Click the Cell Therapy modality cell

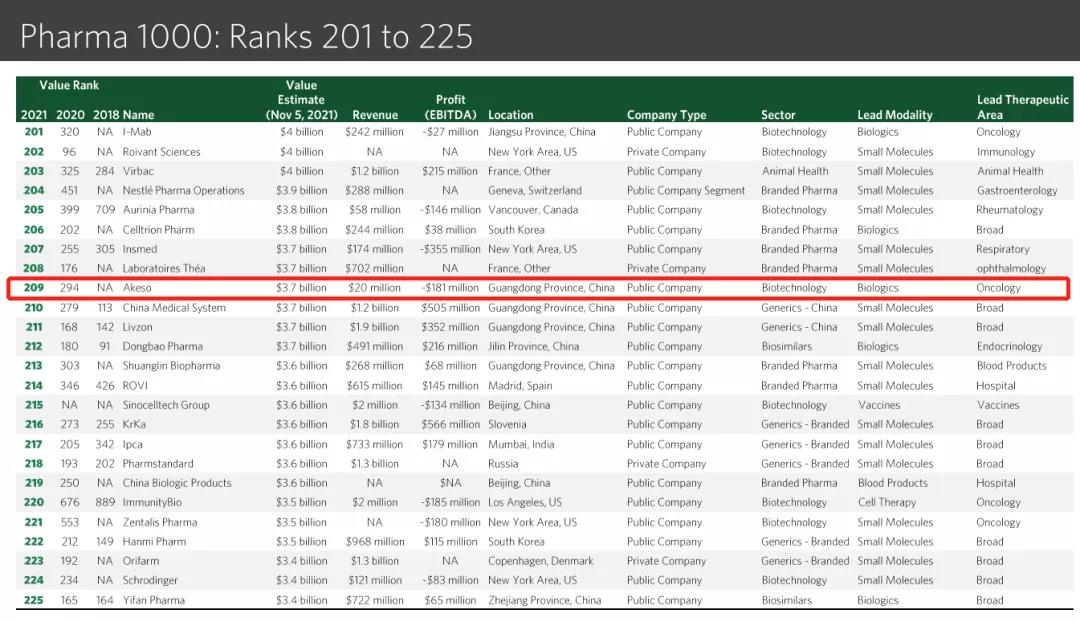click(886, 503)
